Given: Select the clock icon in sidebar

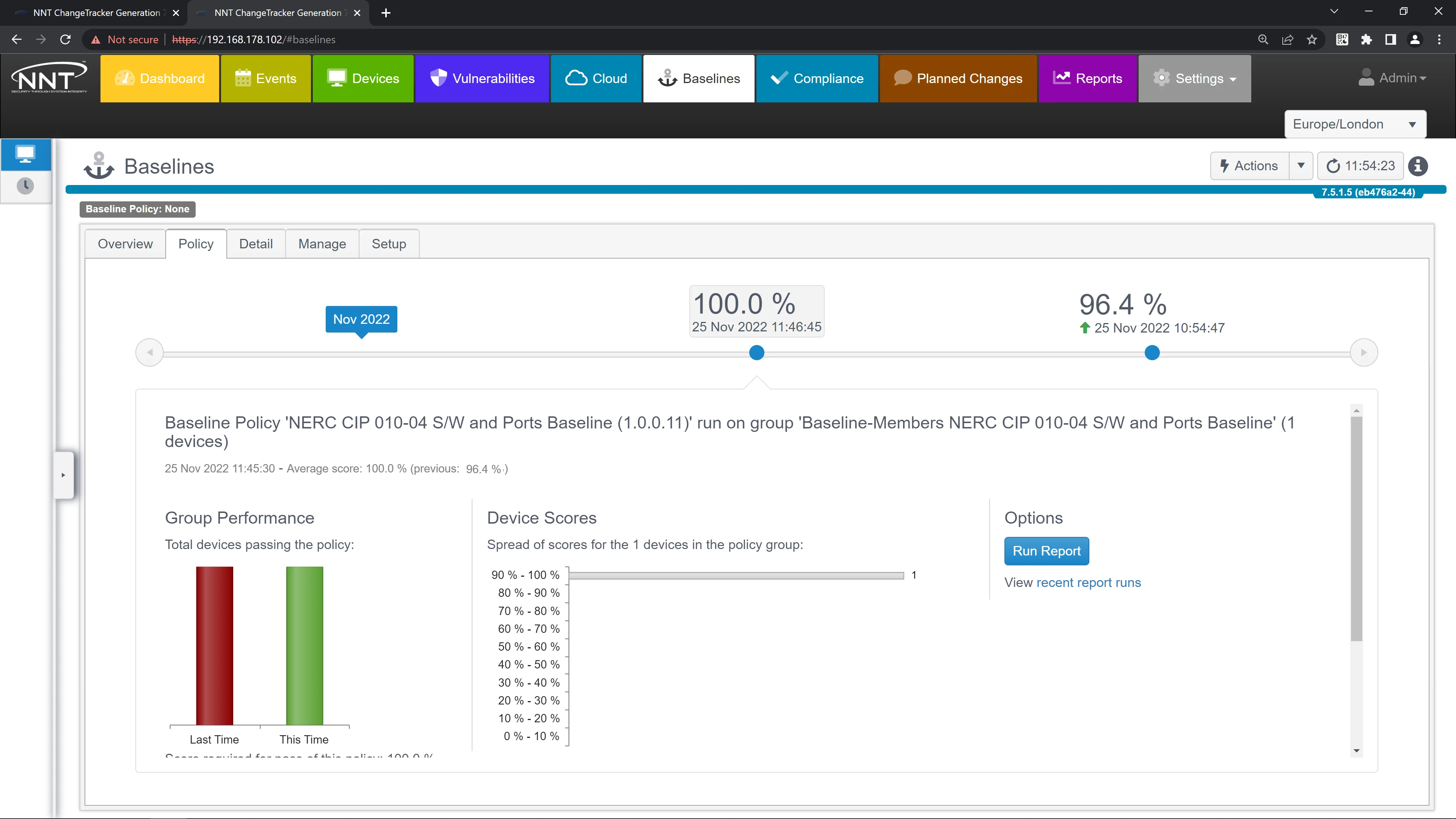Looking at the screenshot, I should (x=25, y=185).
